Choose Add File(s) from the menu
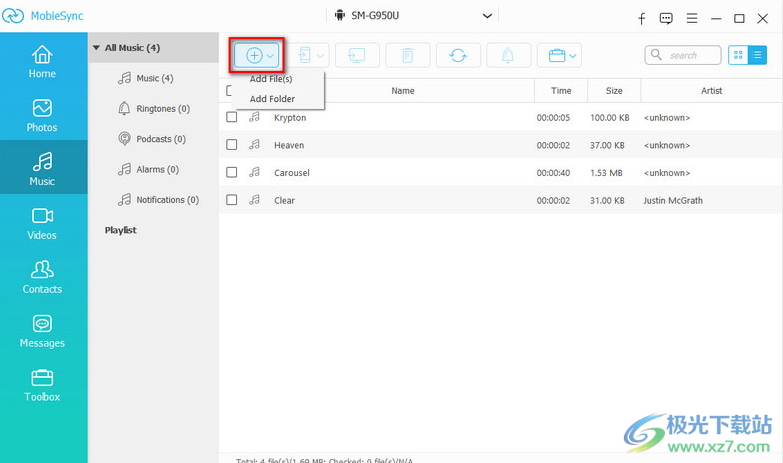The height and width of the screenshot is (463, 783). coord(271,79)
